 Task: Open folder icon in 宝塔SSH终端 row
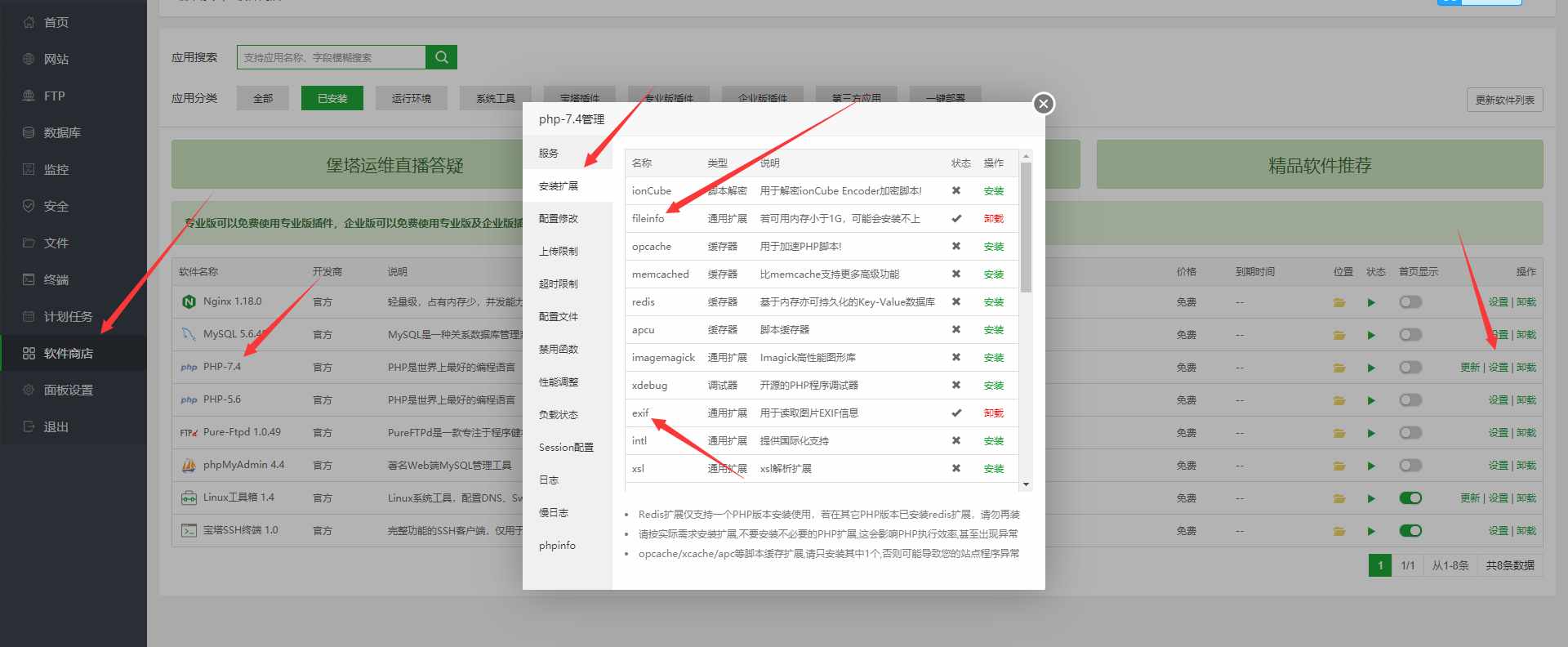1339,531
